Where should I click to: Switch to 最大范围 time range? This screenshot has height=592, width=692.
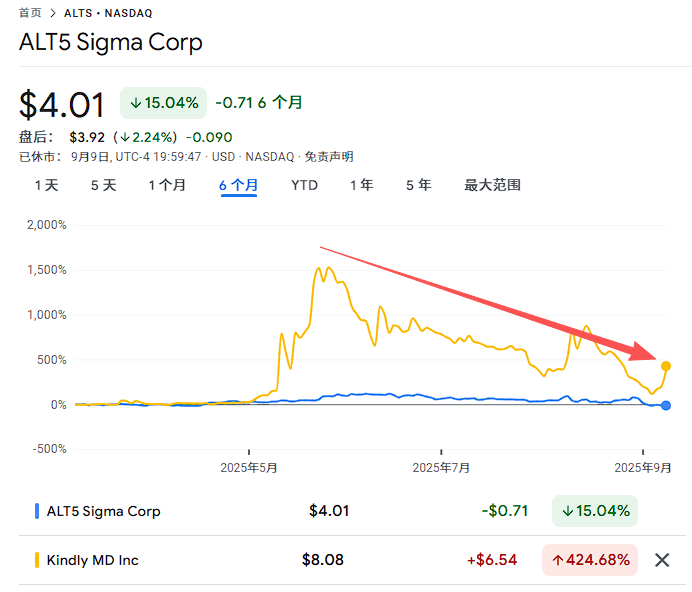coord(492,185)
